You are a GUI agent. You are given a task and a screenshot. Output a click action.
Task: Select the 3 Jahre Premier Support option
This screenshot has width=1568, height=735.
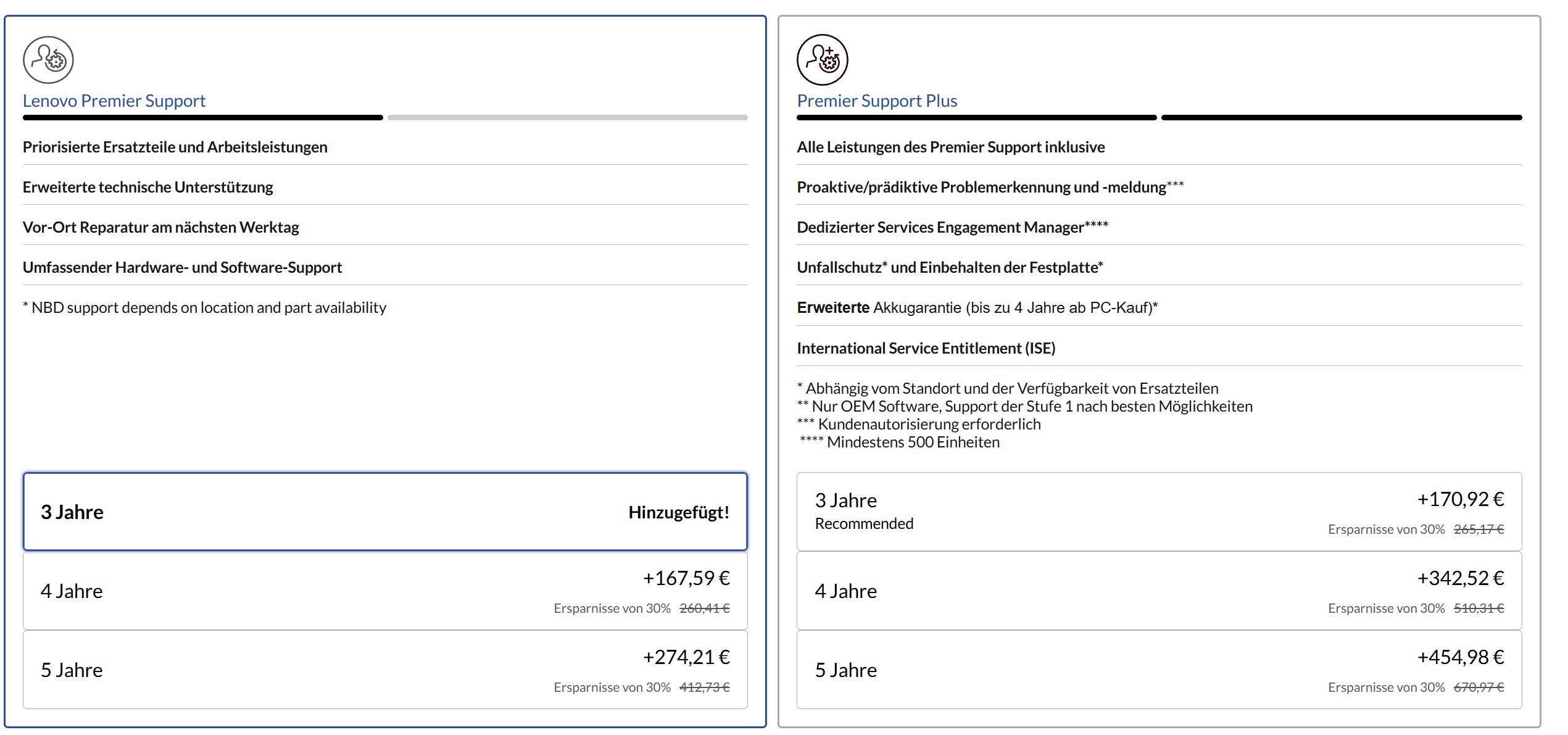384,512
